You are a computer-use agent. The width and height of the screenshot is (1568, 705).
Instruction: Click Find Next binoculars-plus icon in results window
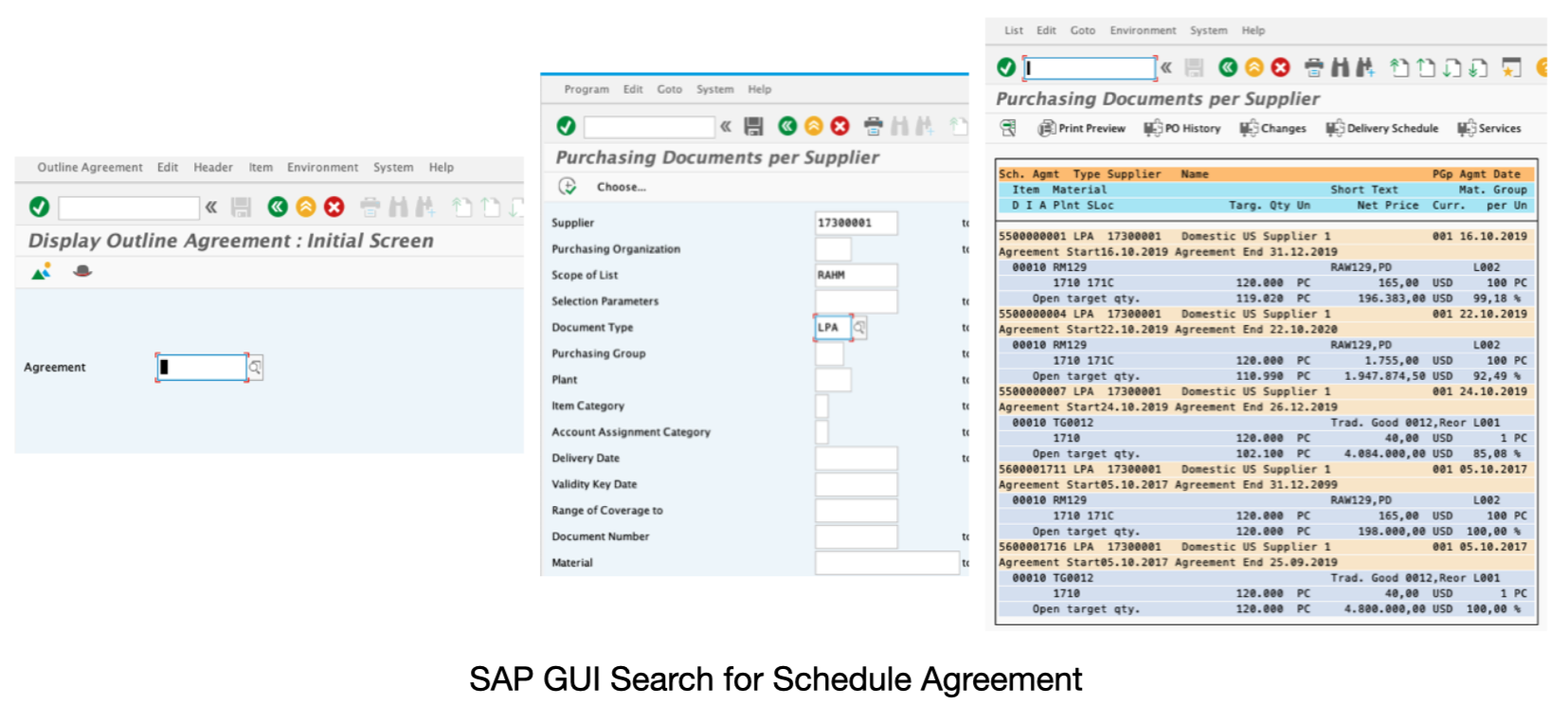click(1365, 67)
